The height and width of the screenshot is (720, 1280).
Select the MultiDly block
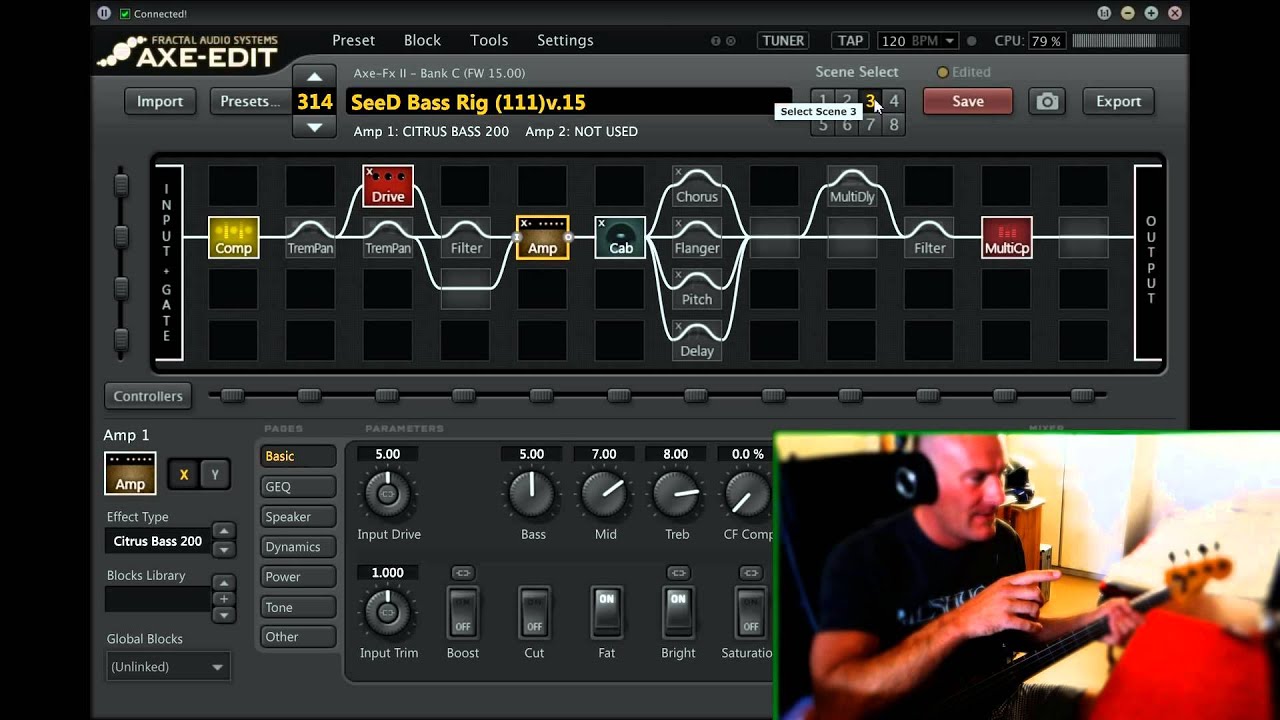pyautogui.click(x=852, y=186)
